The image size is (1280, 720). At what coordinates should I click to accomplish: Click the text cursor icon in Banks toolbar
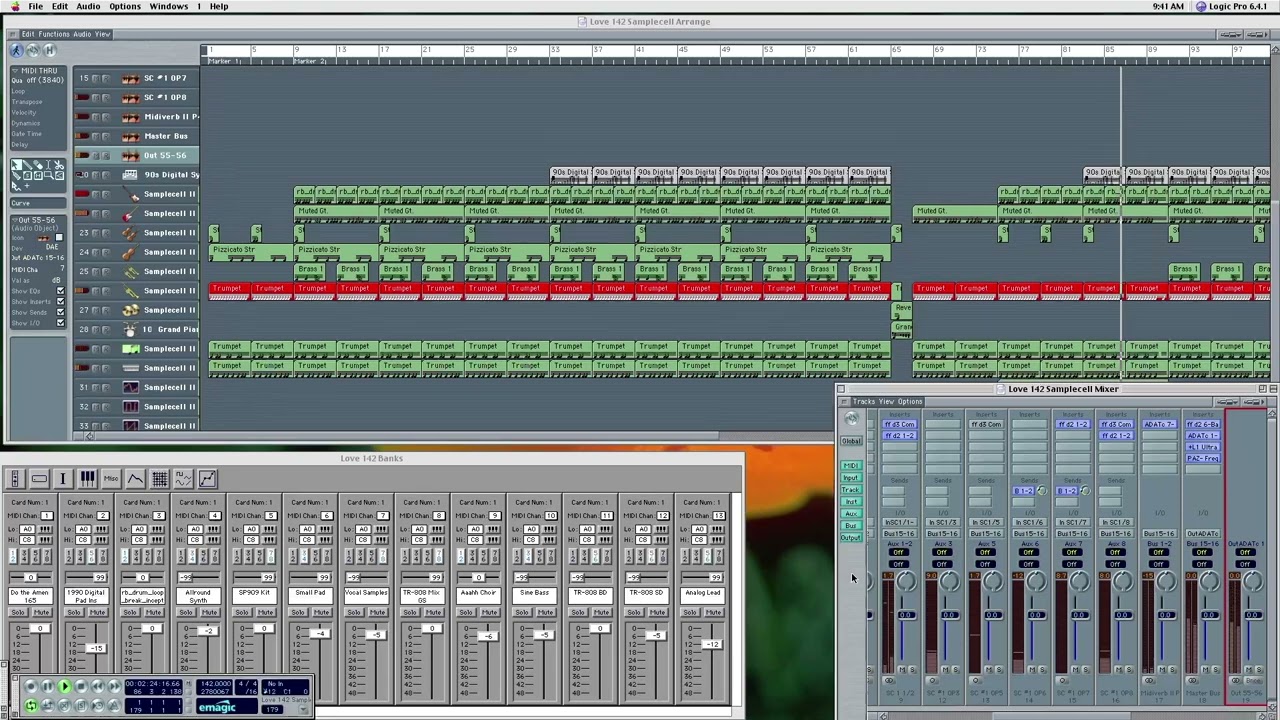pyautogui.click(x=63, y=478)
